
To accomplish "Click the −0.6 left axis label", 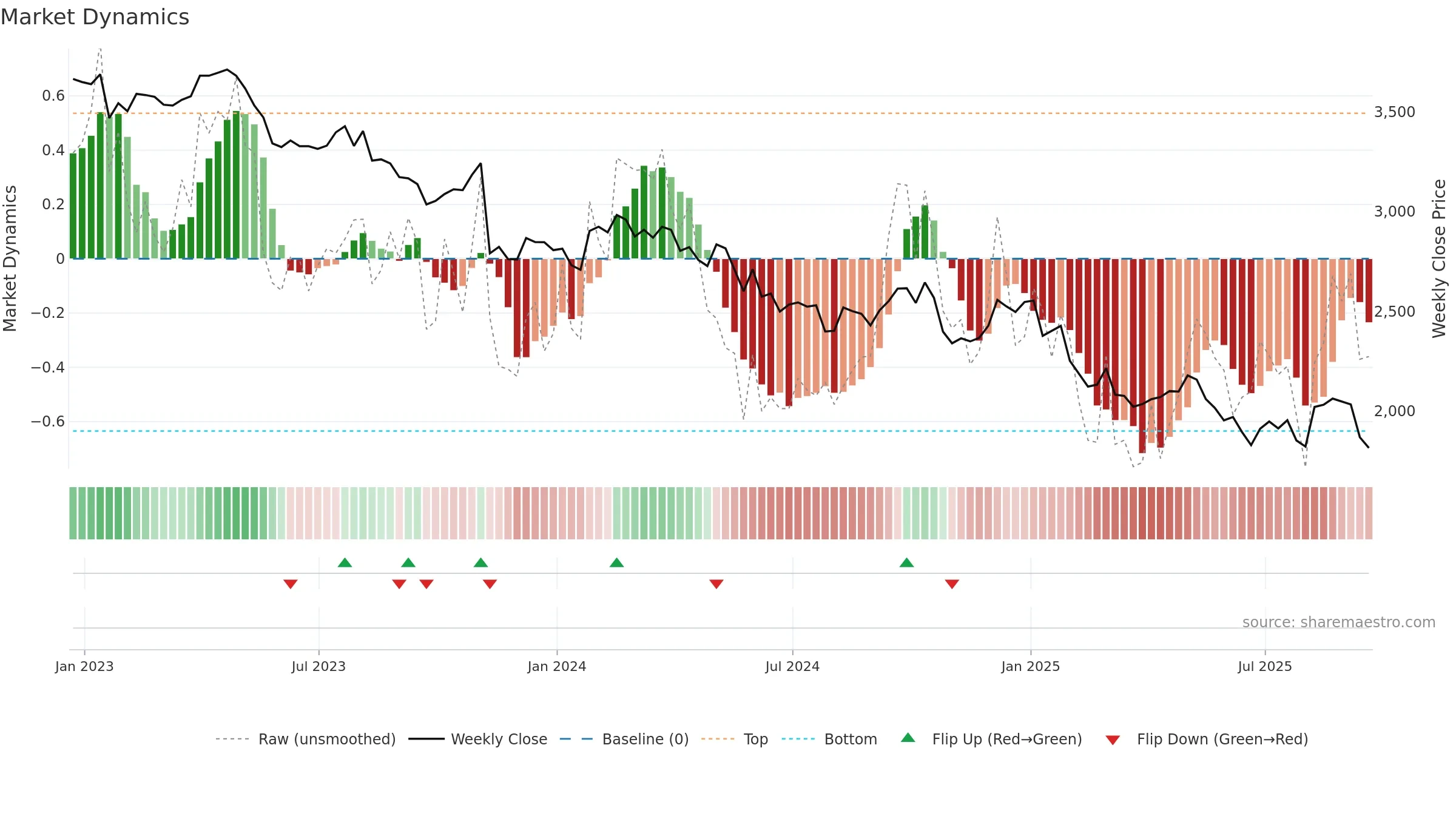I will pyautogui.click(x=48, y=422).
